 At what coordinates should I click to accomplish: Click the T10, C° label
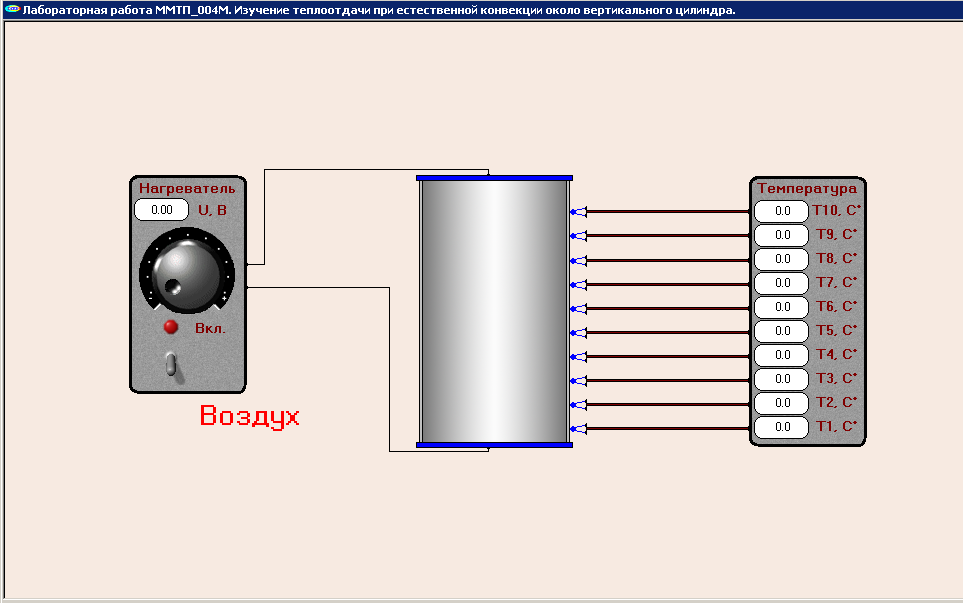coord(836,210)
